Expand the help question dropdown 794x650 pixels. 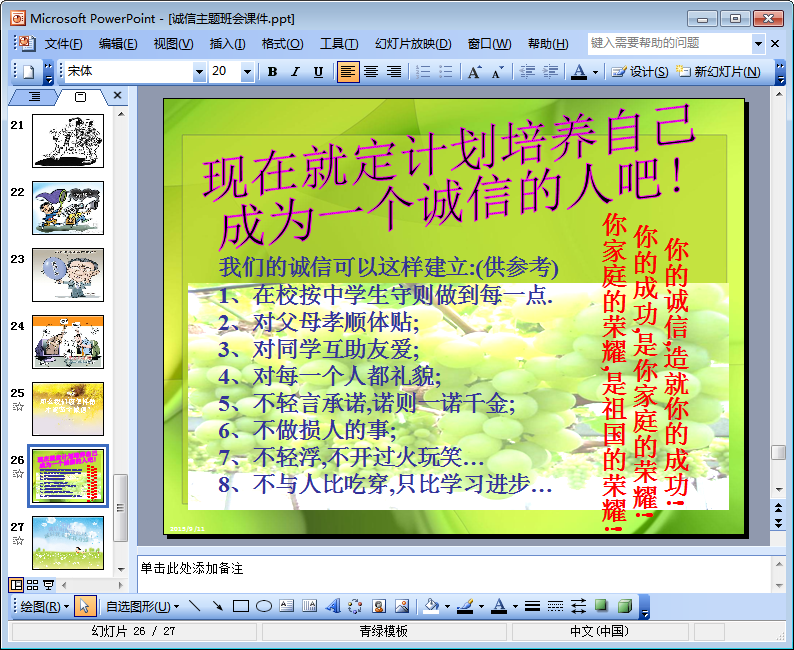click(758, 44)
